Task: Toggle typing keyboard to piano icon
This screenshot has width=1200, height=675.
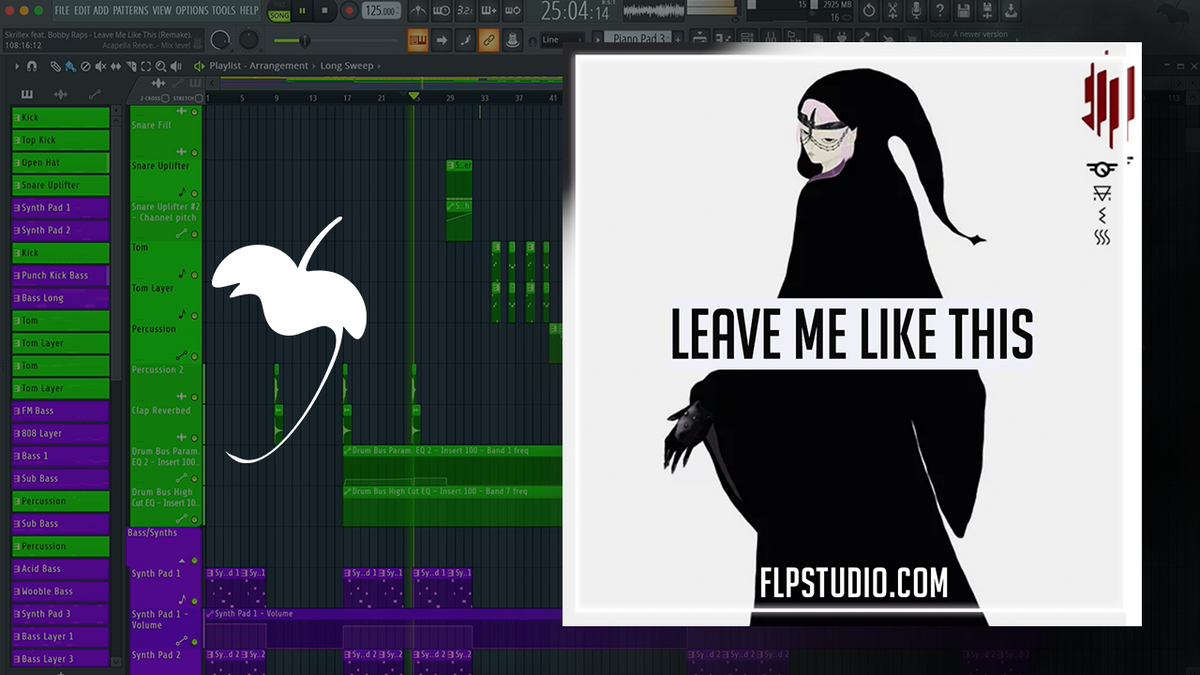Action: click(417, 40)
